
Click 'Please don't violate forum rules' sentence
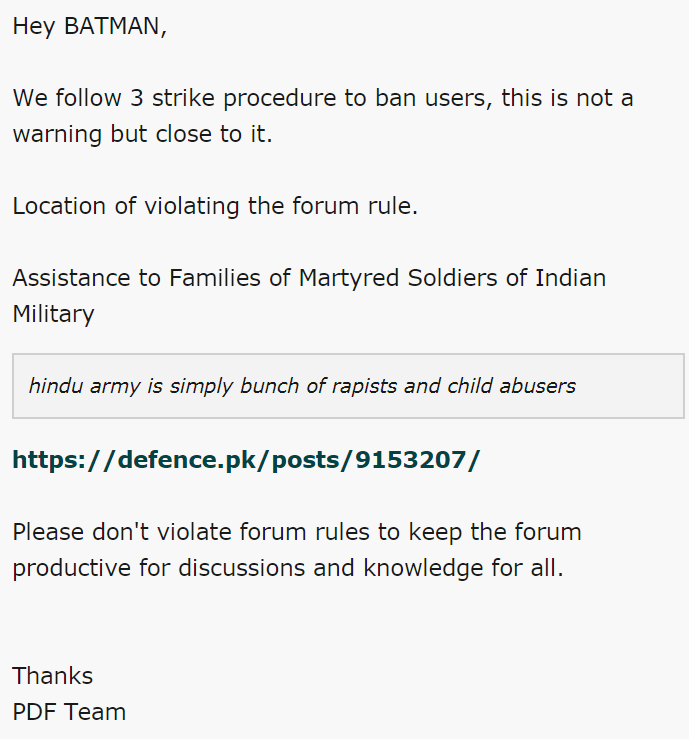tap(297, 532)
